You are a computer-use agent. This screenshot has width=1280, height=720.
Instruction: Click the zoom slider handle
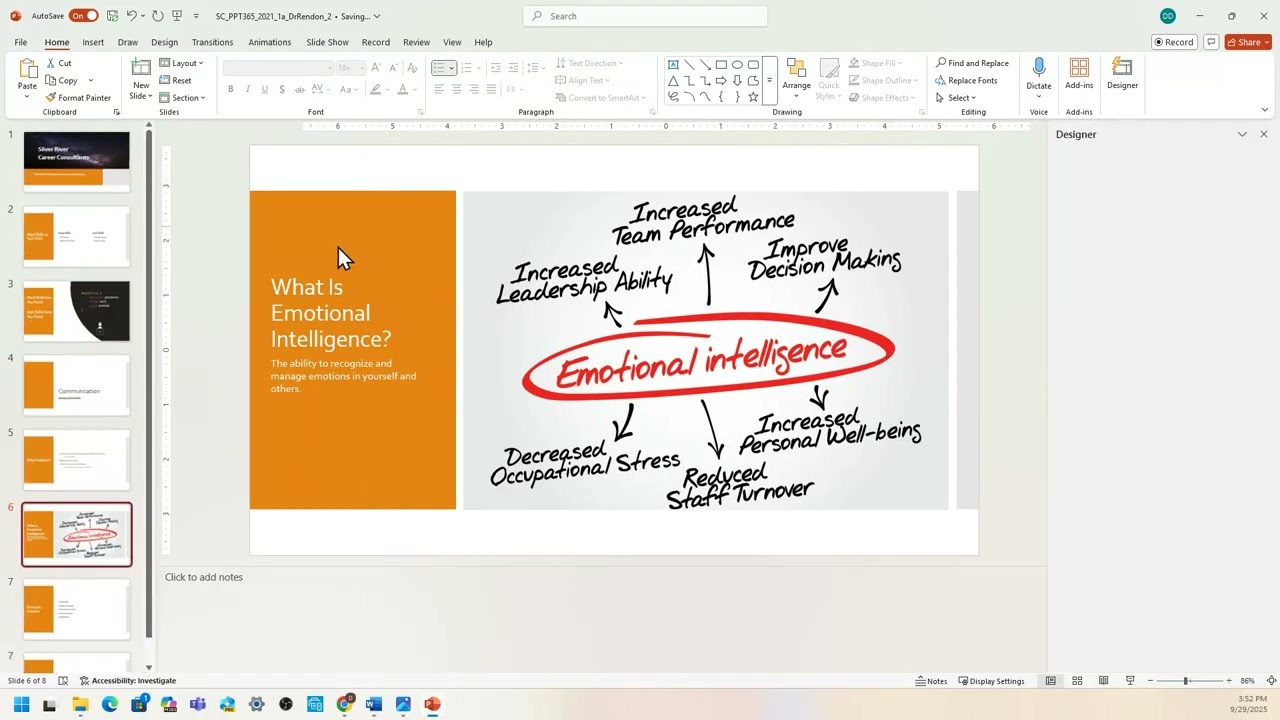(x=1186, y=681)
